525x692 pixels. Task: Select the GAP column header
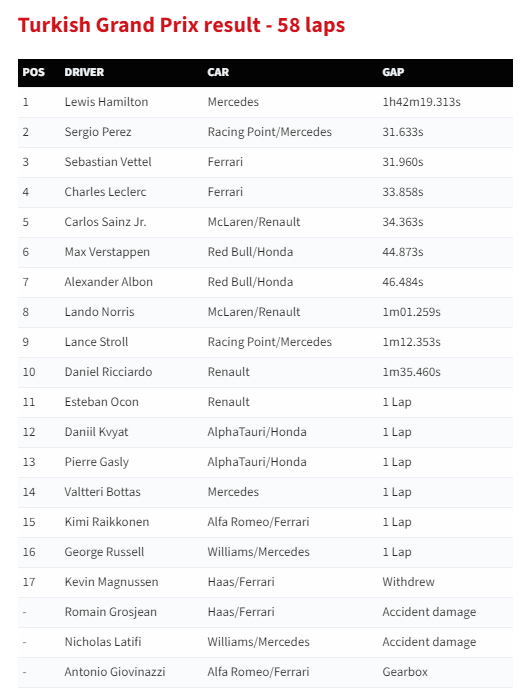click(x=393, y=72)
